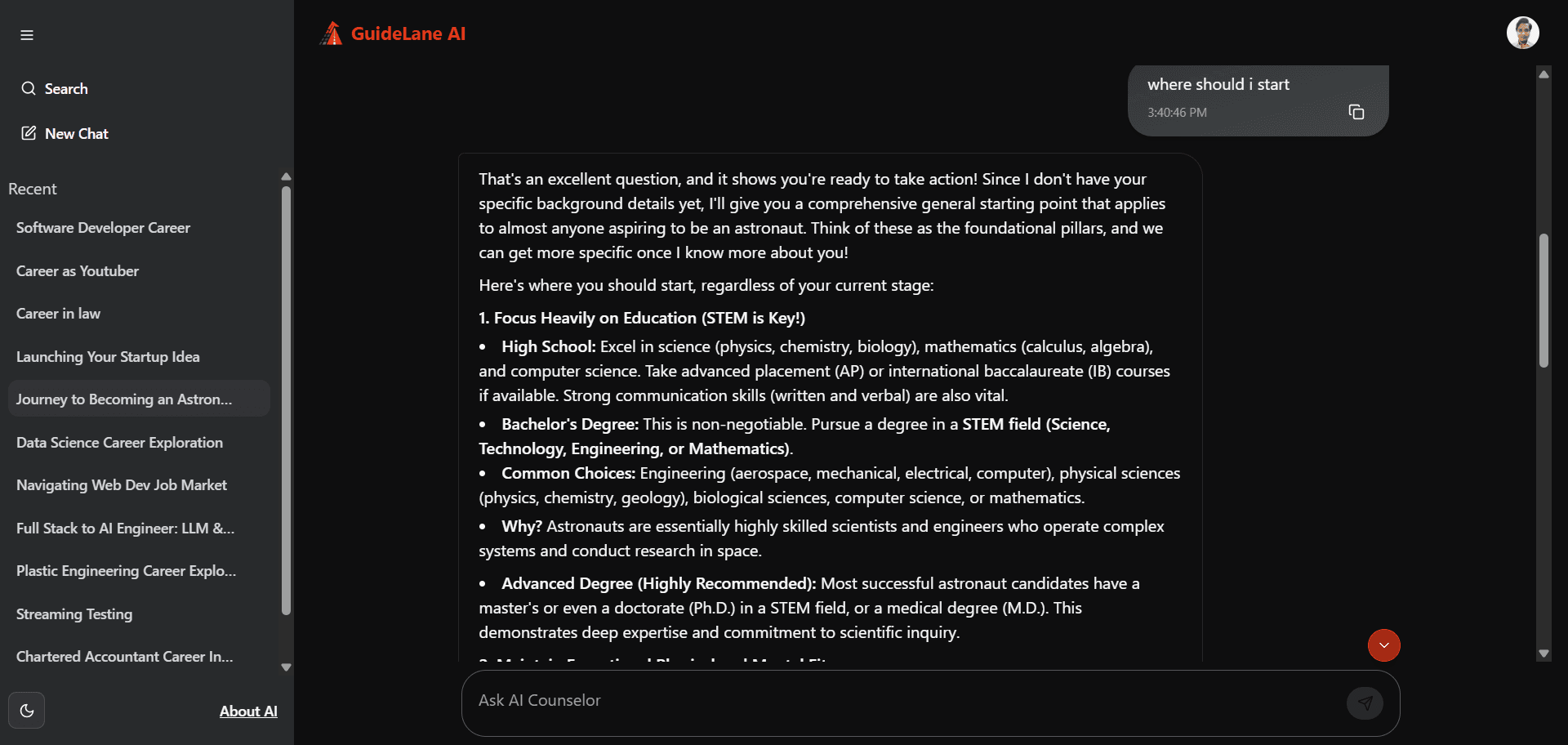
Task: Open the "Data Science Career Exploration" chat
Action: [x=119, y=442]
